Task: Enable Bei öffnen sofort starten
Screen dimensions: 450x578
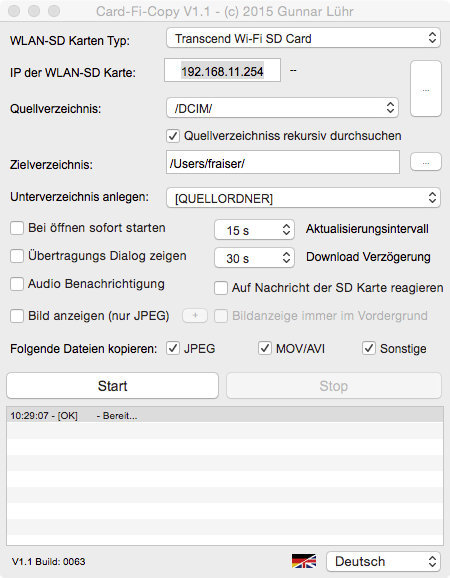Action: coord(17,228)
